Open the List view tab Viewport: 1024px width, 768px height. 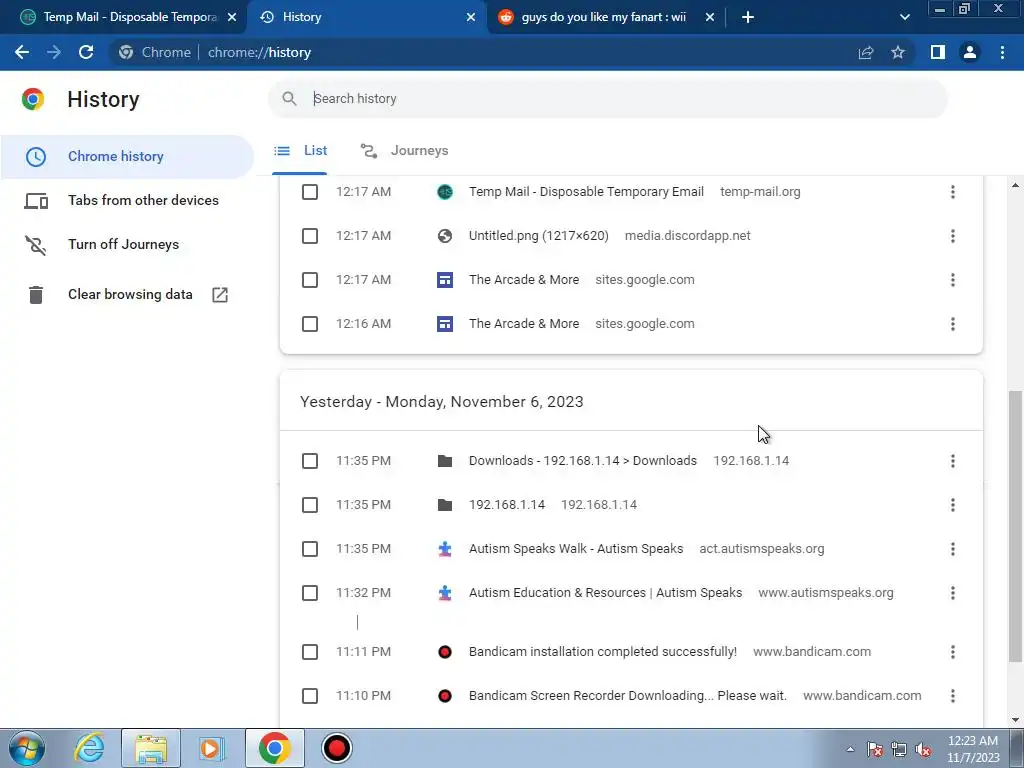(x=300, y=151)
